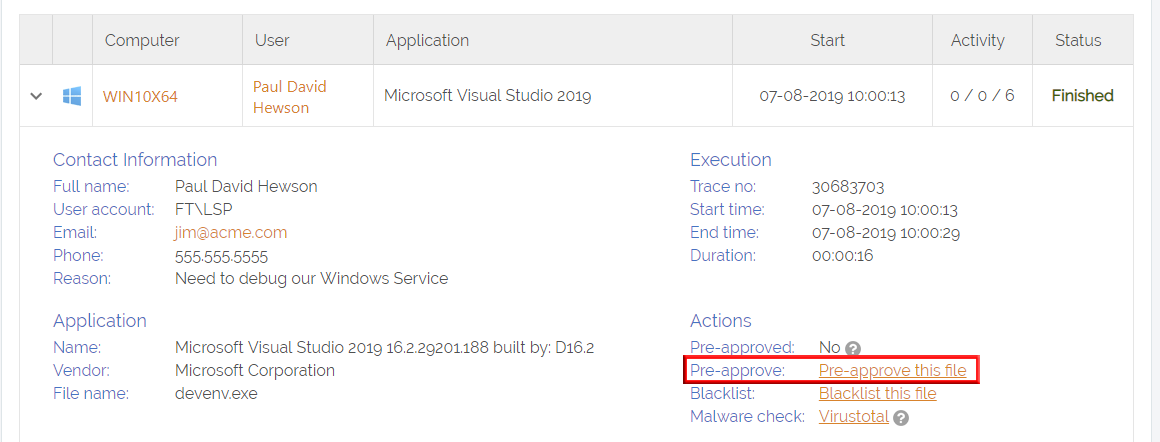
Task: Click the 0 / 0 / 6 activity cell
Action: point(982,96)
